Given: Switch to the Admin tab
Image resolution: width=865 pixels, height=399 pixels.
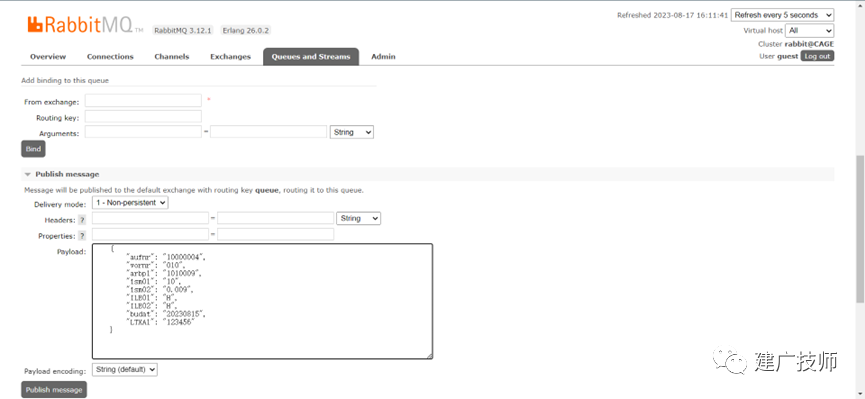Looking at the screenshot, I should (383, 57).
